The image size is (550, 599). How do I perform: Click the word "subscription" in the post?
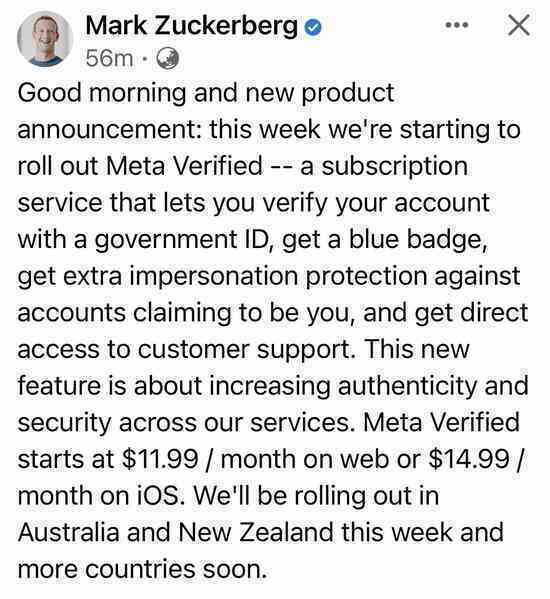pos(395,167)
